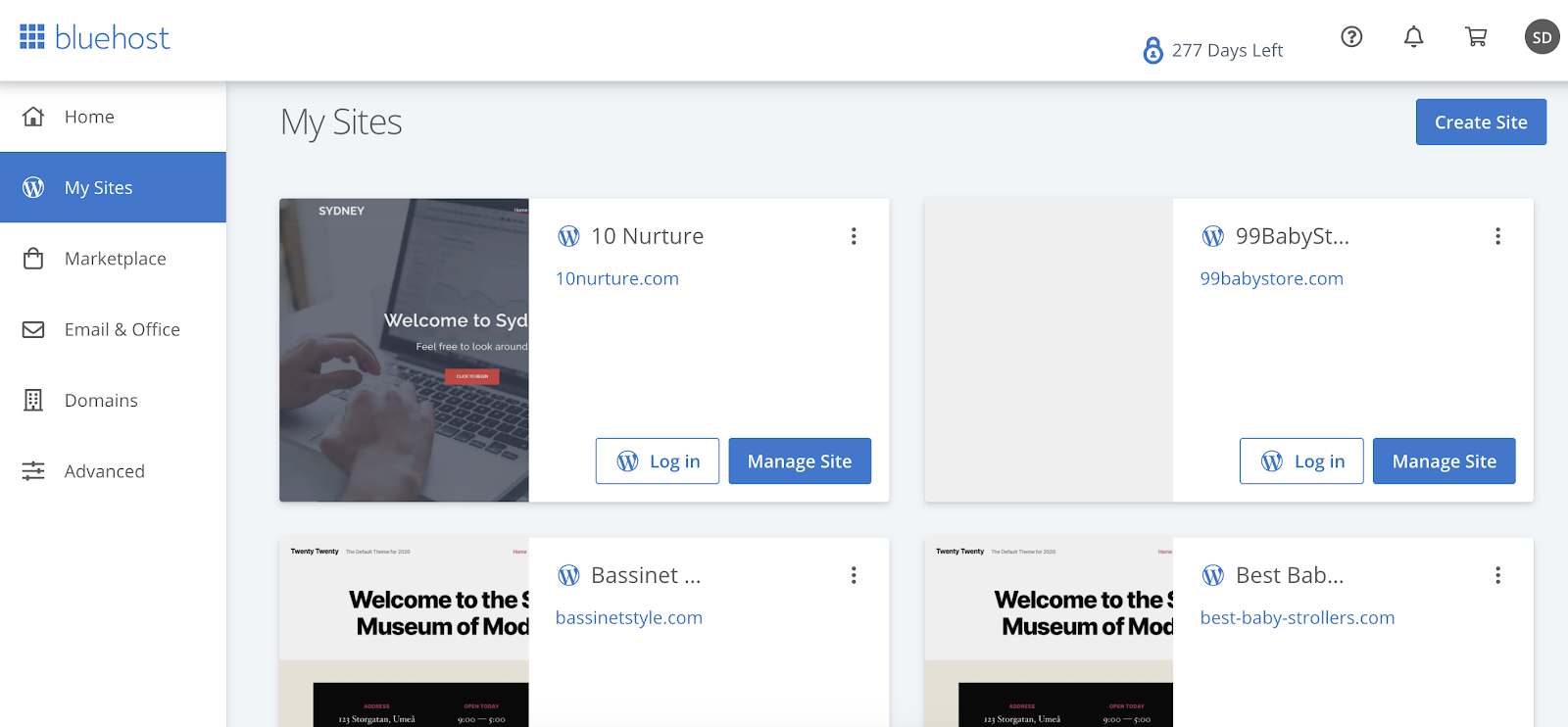Click the Best Bab... site title
Viewport: 1568px width, 727px height.
(1290, 575)
